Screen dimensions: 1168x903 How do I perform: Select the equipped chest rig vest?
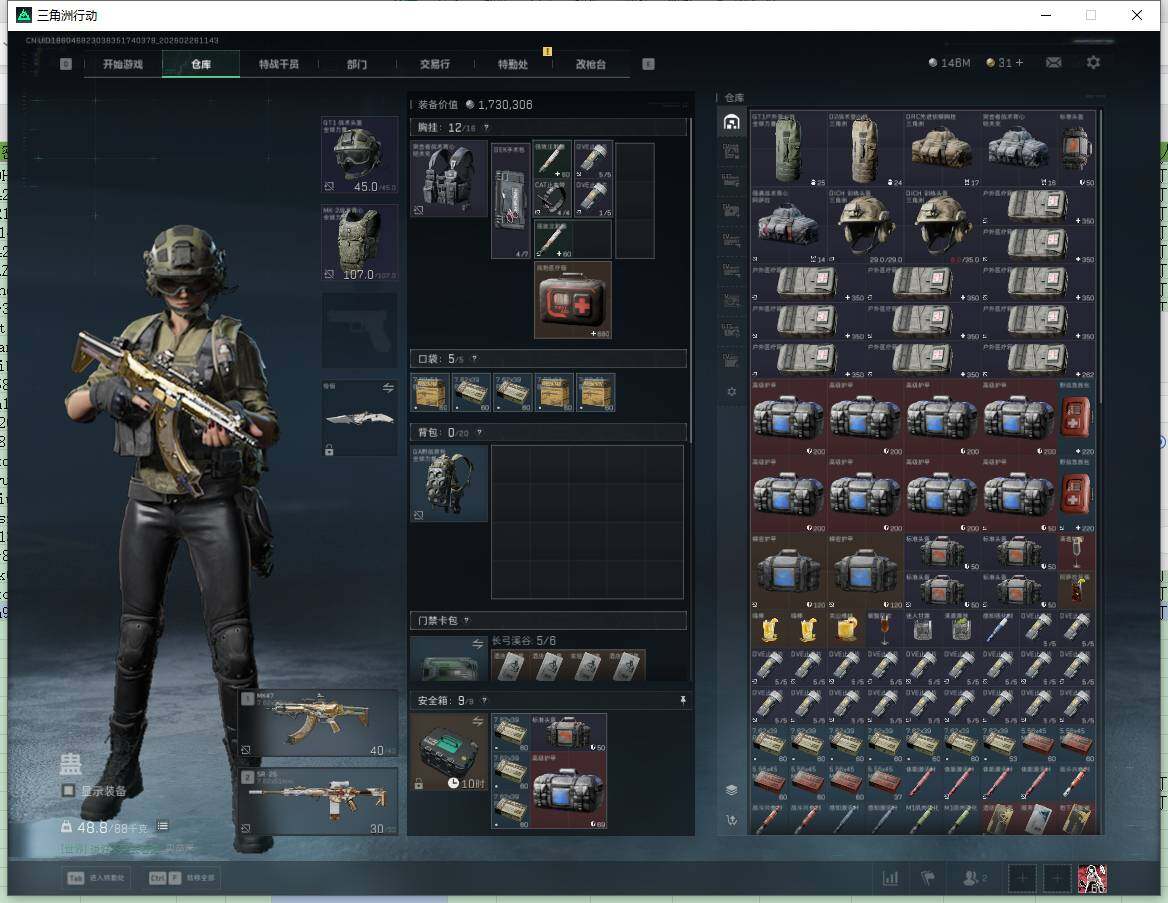[x=449, y=179]
